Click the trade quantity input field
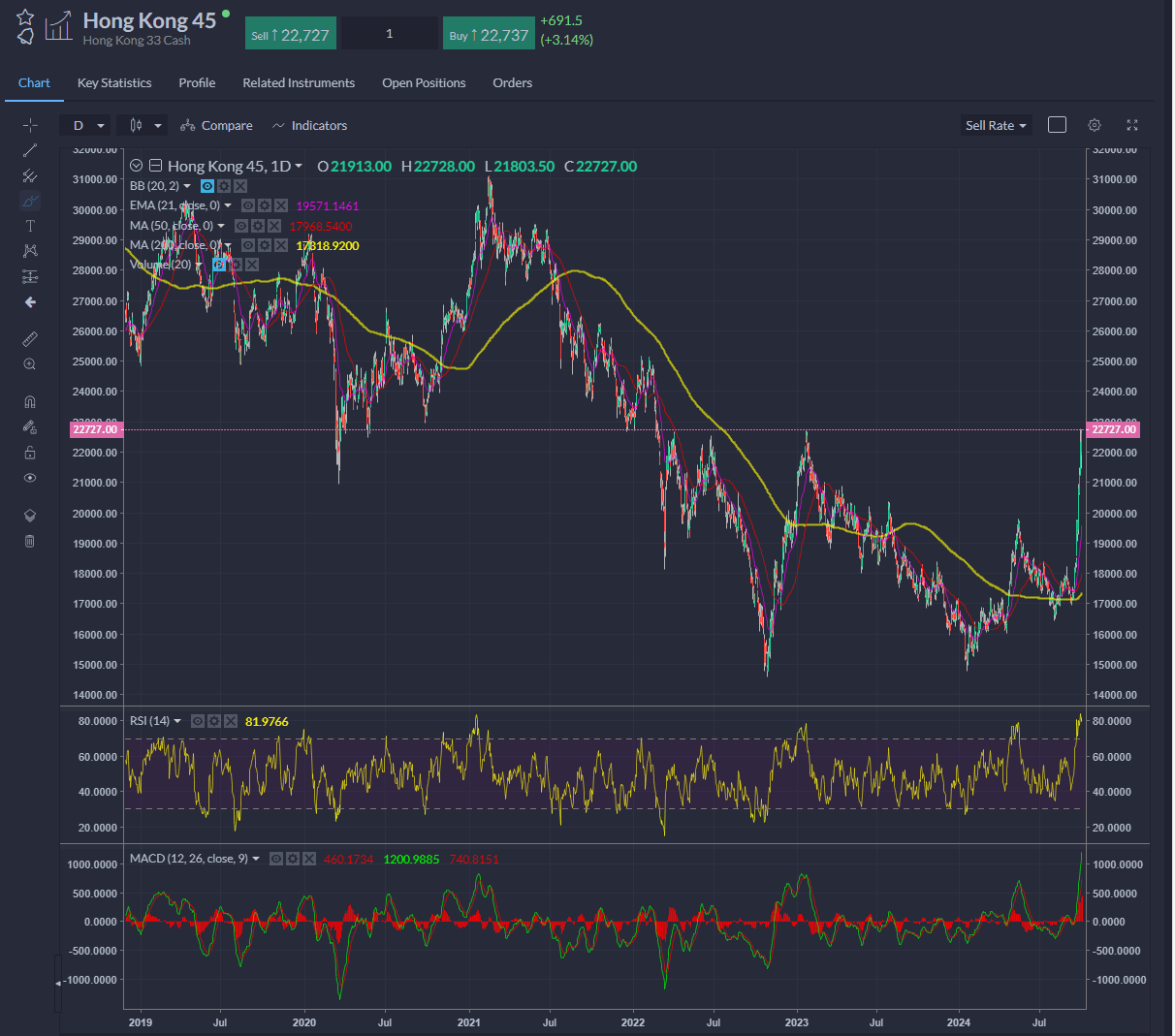 tap(390, 34)
